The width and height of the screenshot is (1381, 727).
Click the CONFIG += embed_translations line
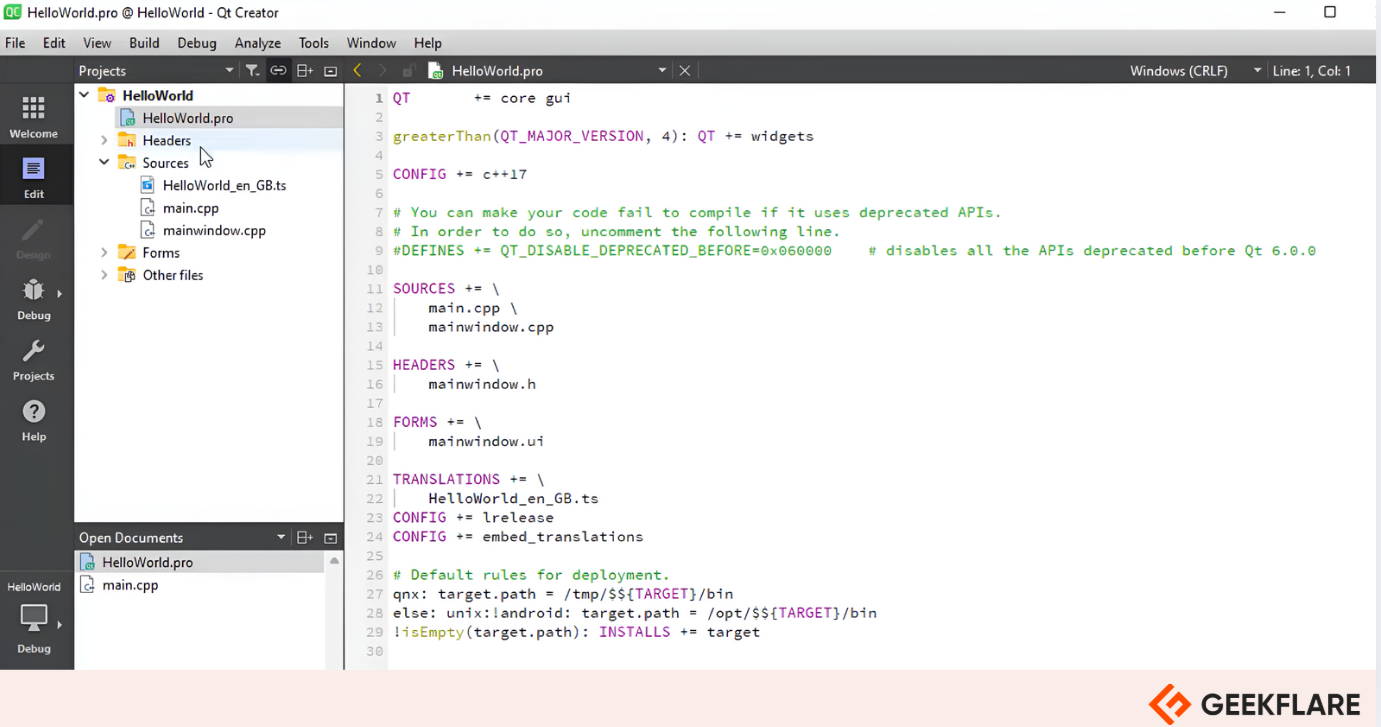click(x=518, y=537)
